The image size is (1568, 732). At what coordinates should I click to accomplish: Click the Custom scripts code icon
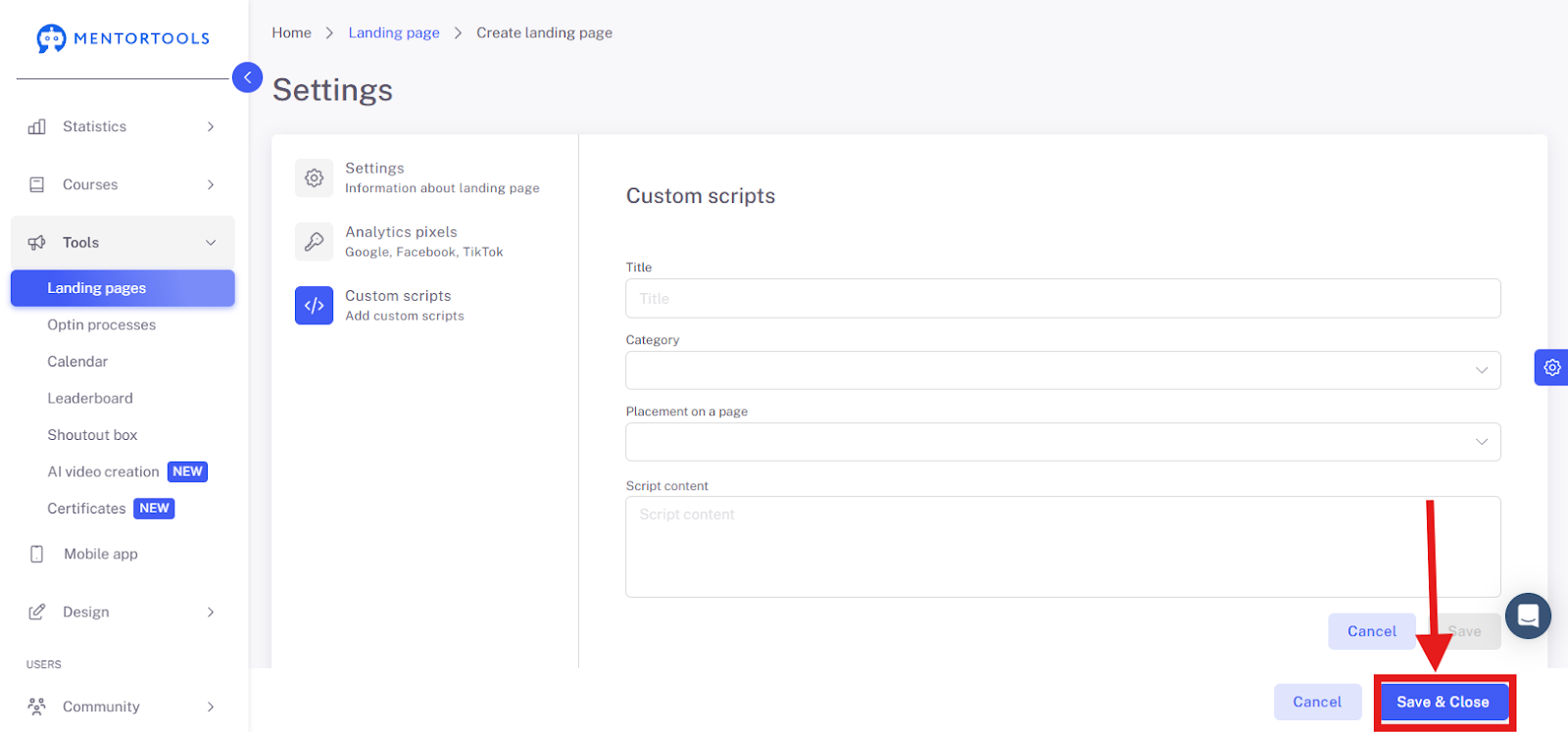pyautogui.click(x=314, y=305)
